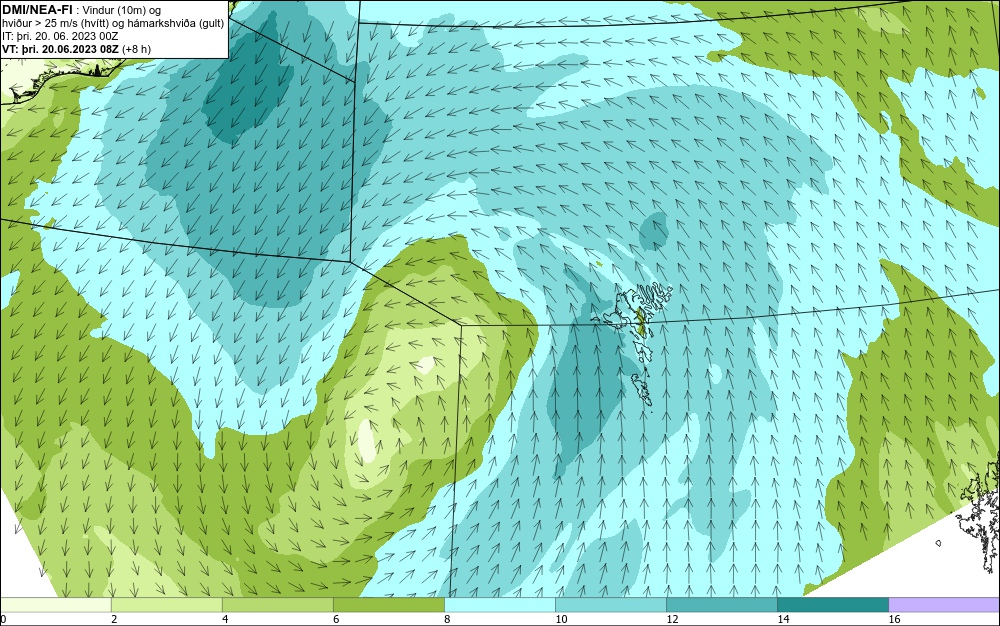Screen dimensions: 1000x626
Task: Click the 'DMI/NEA-FI' model title text
Action: pyautogui.click(x=38, y=9)
